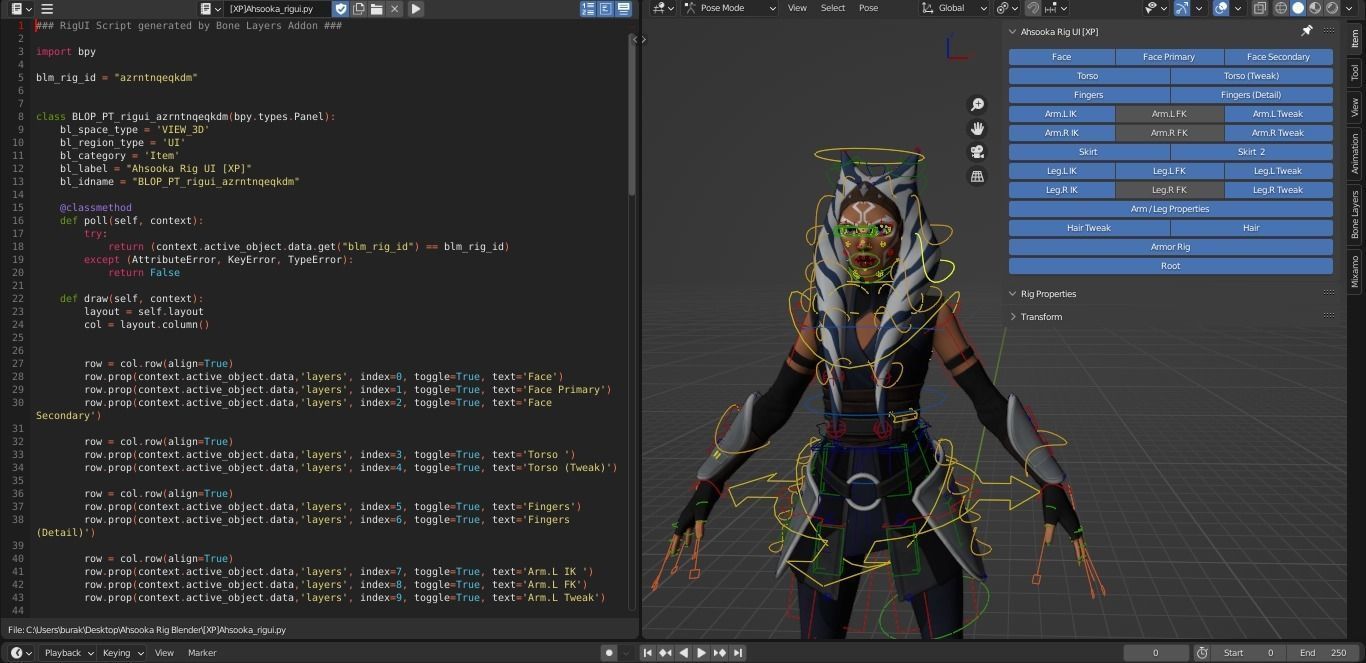Click the Start frame field

point(1248,653)
